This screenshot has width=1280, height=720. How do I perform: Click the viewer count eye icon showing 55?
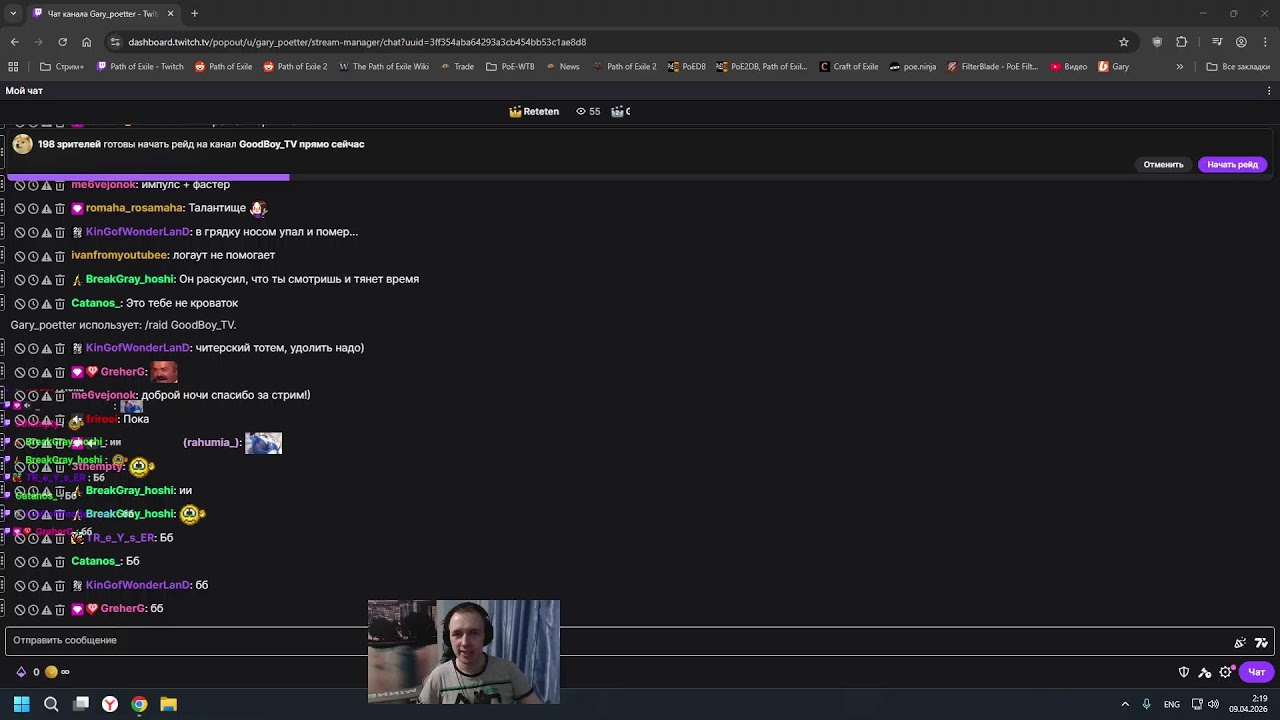(581, 112)
